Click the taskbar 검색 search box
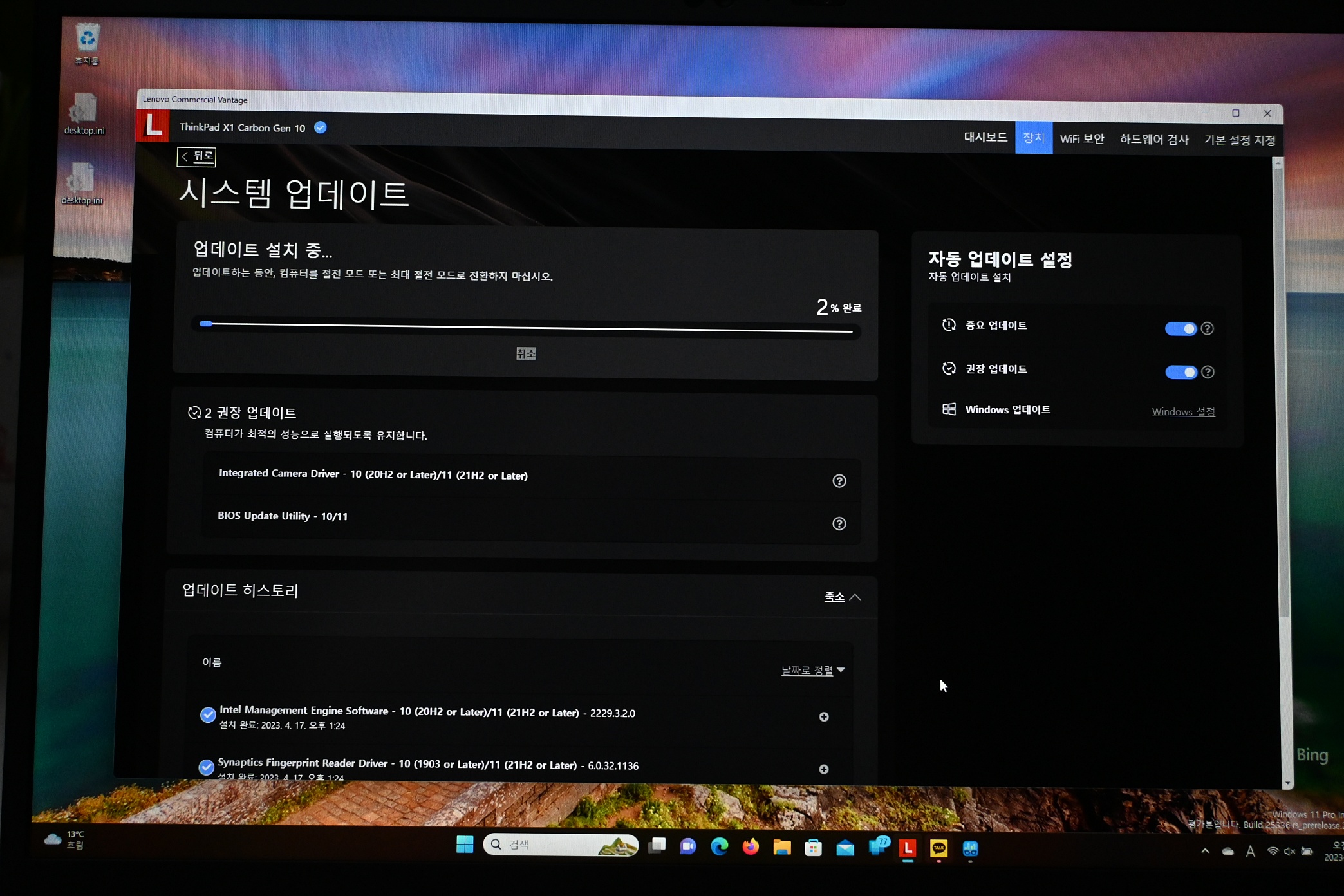This screenshot has width=1344, height=896. pyautogui.click(x=561, y=845)
